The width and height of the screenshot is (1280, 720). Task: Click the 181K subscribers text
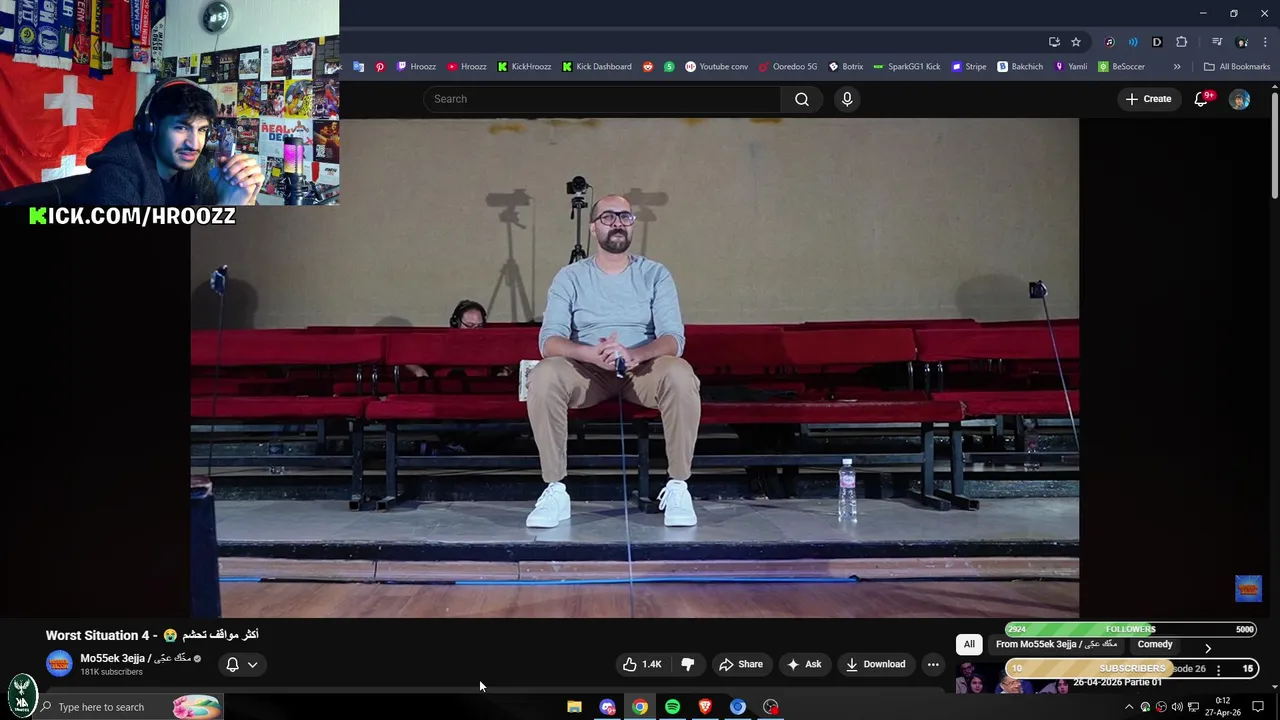point(111,672)
